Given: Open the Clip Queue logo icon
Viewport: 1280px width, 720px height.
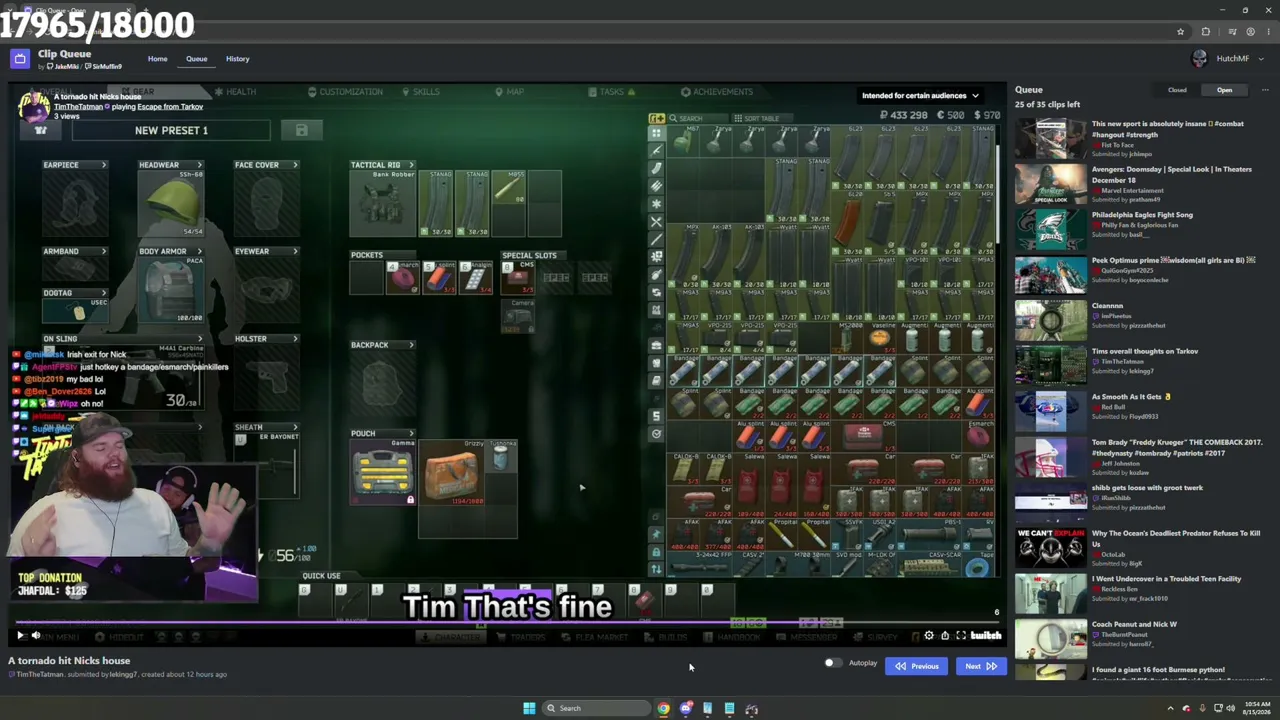Looking at the screenshot, I should coord(20,59).
